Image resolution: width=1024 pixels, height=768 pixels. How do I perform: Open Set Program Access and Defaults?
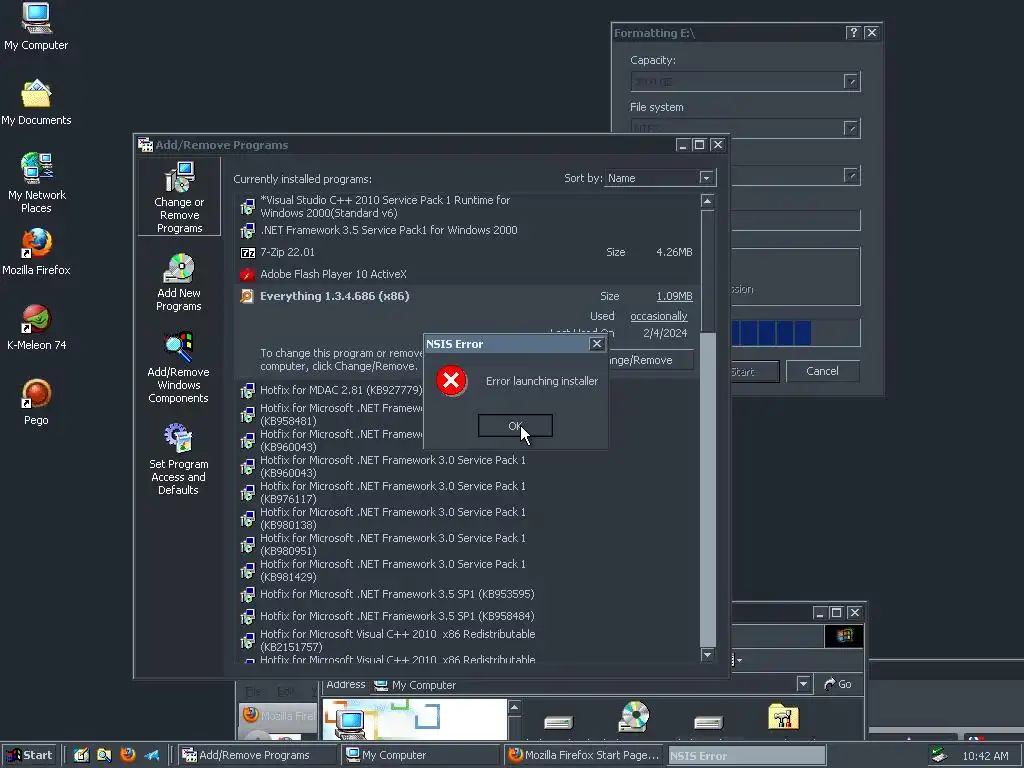(x=179, y=459)
